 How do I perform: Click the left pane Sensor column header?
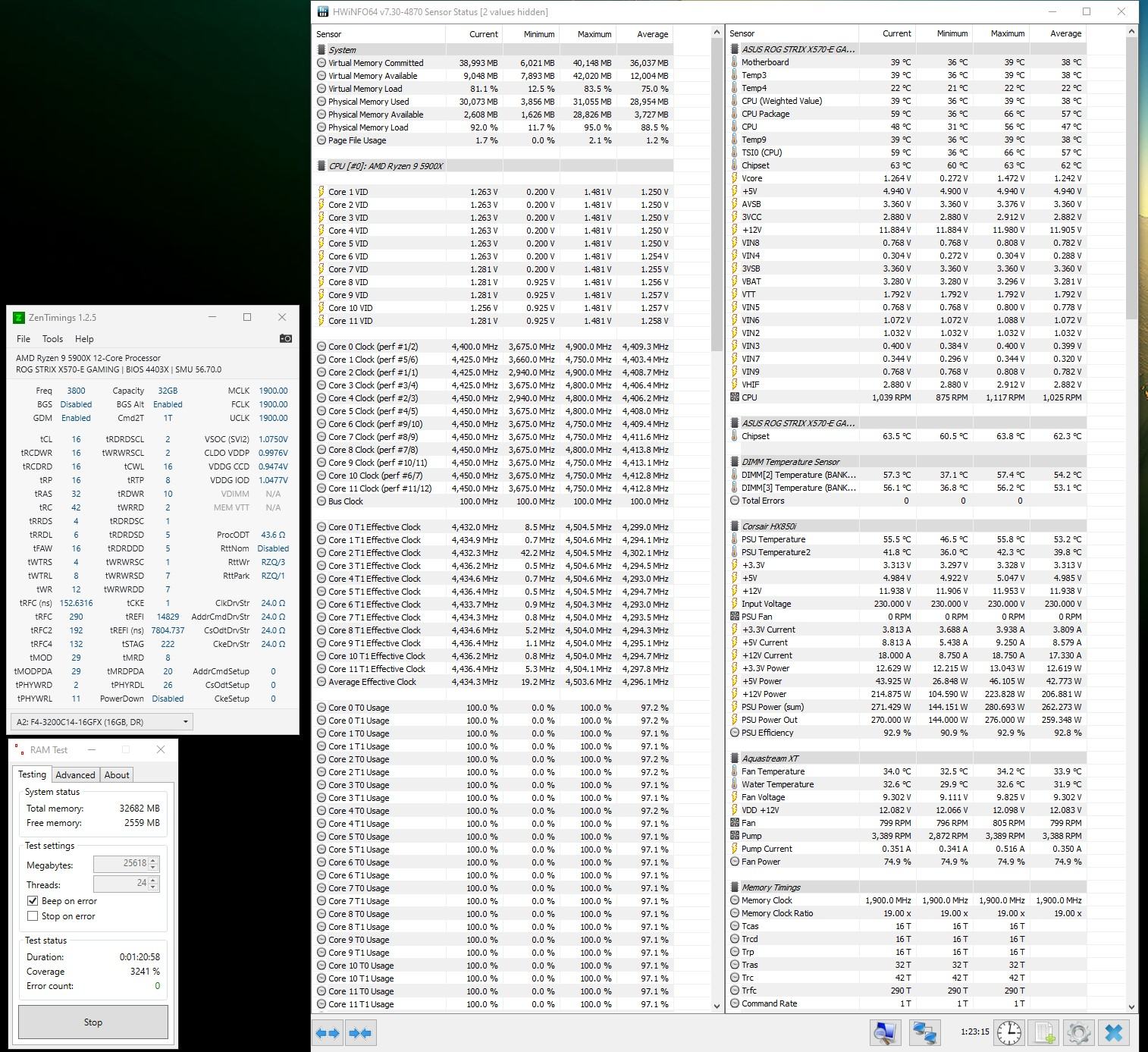pos(379,34)
